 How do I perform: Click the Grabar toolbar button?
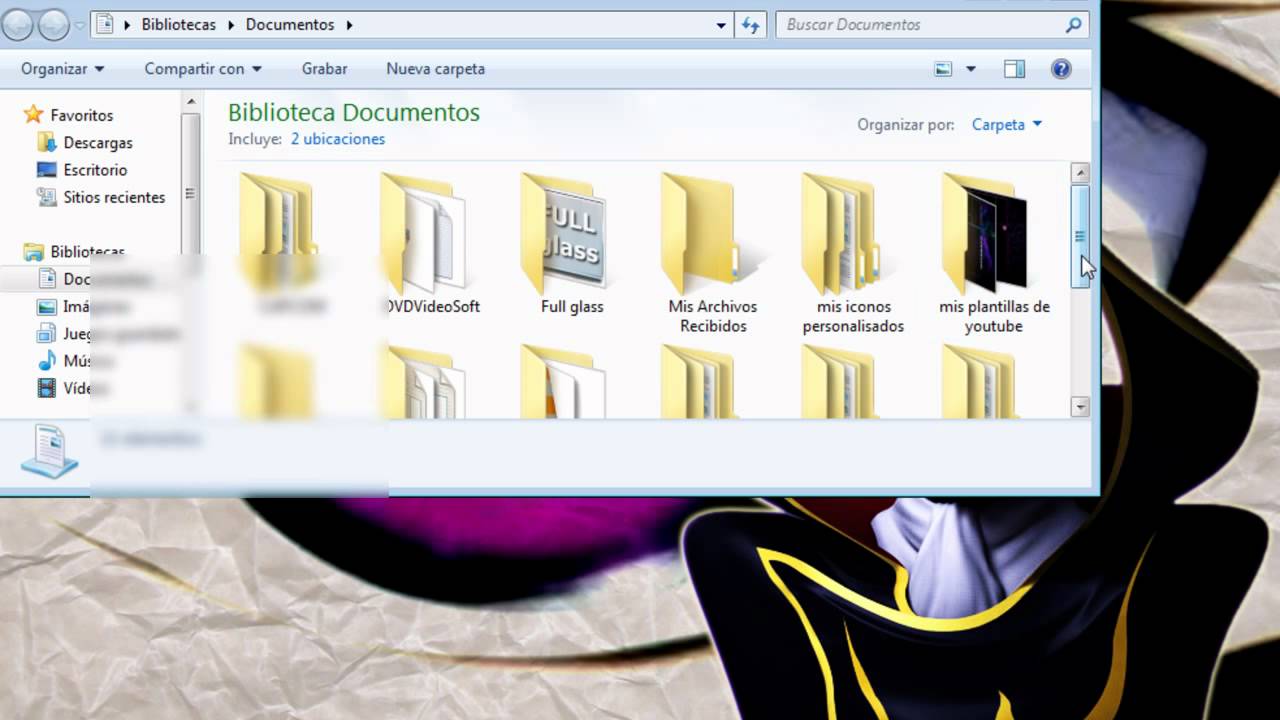coord(324,69)
